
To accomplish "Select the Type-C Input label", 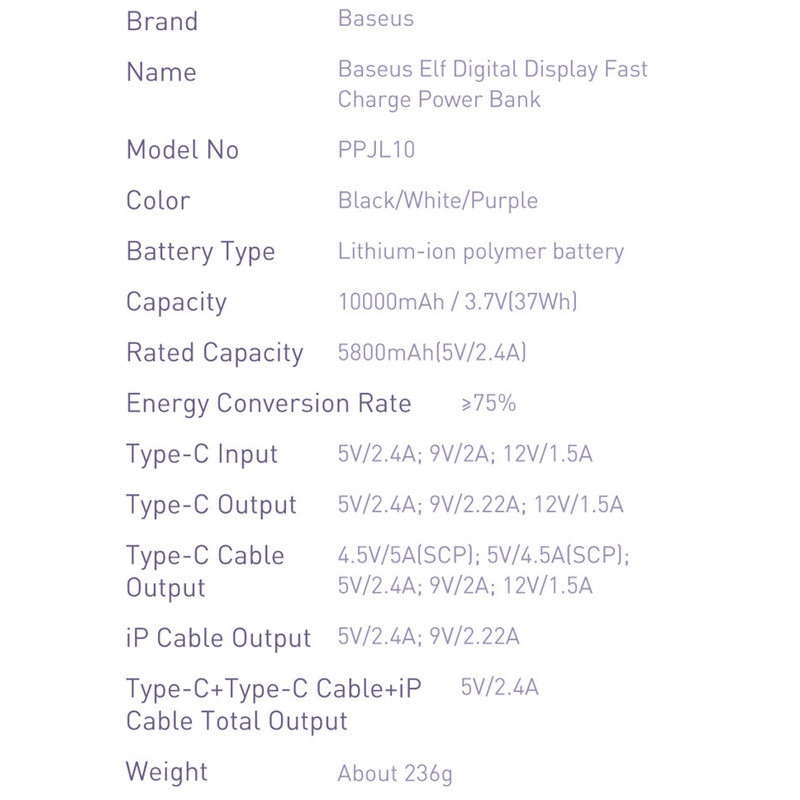I will click(202, 455).
